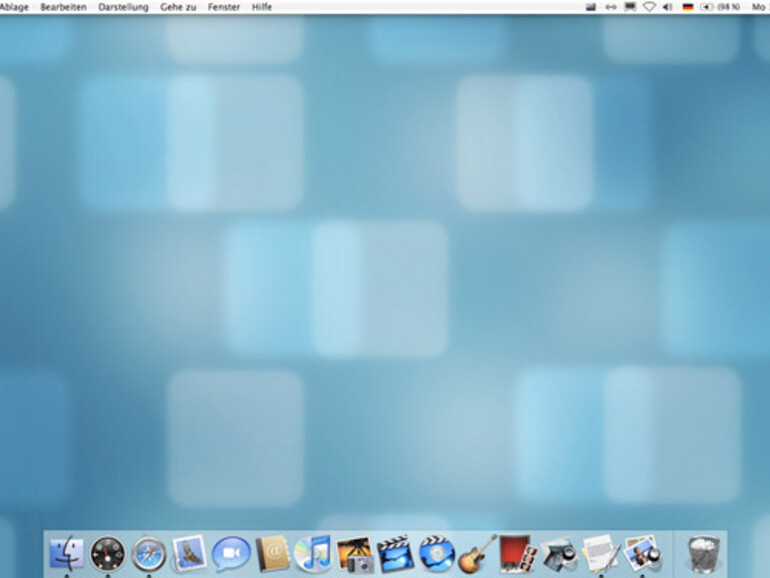
Task: Open iPhoto in the Dock
Action: [x=355, y=555]
